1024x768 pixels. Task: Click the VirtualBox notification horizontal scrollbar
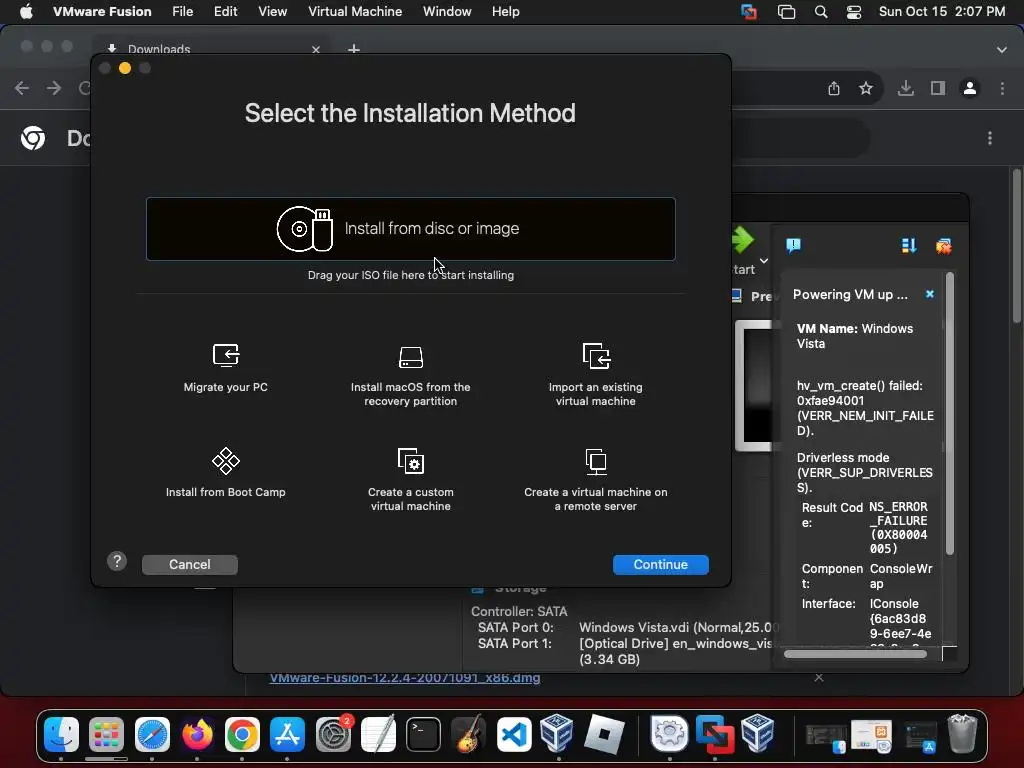coord(855,654)
